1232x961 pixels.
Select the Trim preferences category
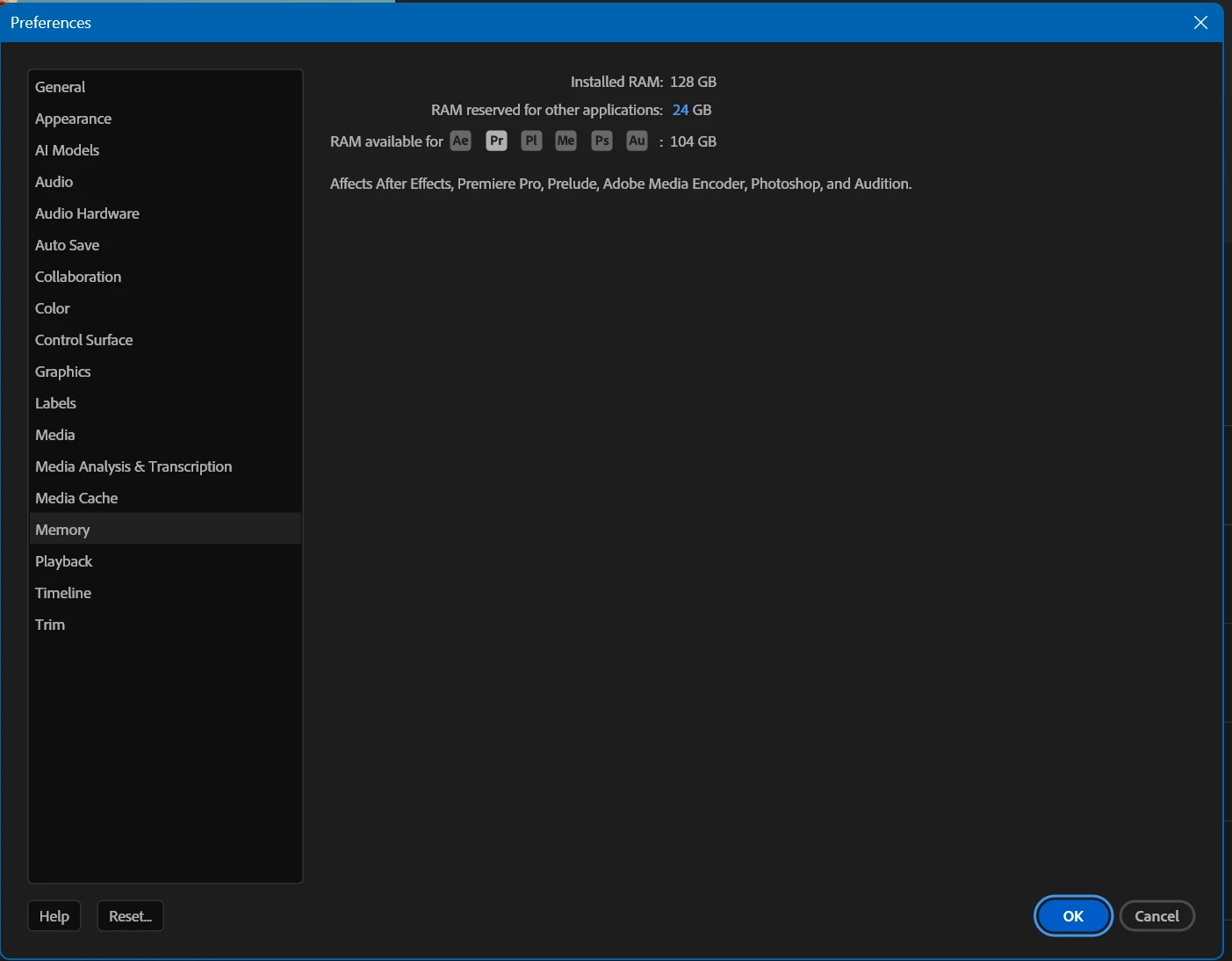coord(165,625)
